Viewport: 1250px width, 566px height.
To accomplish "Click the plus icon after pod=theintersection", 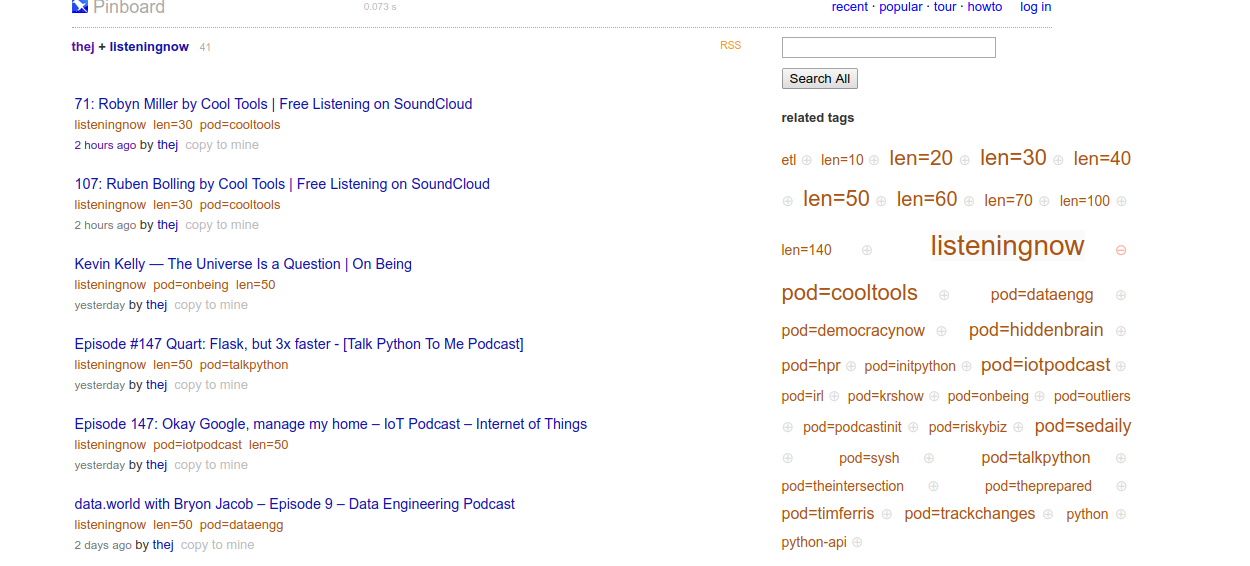I will click(x=933, y=486).
